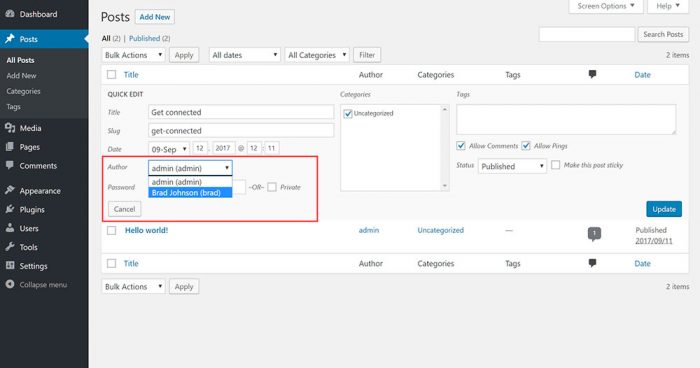This screenshot has height=368, width=700.
Task: Open the bottom Bulk Actions dropdown
Action: click(133, 286)
